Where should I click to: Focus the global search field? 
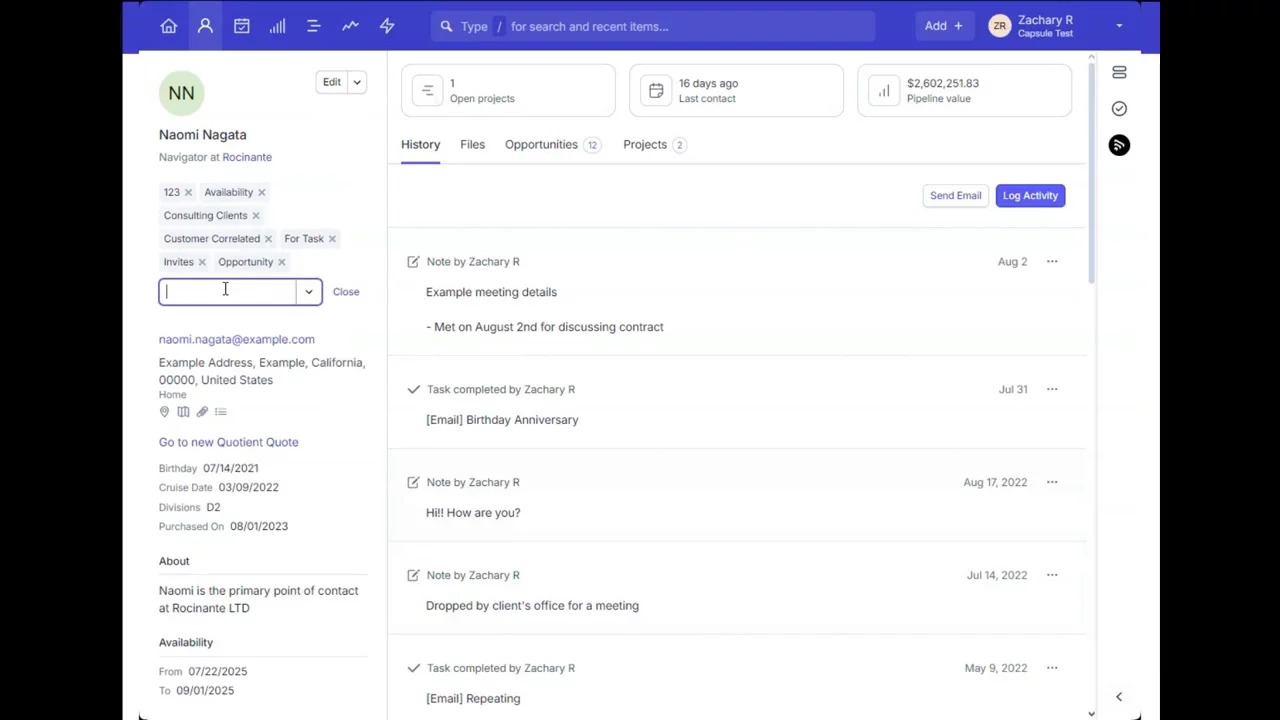point(660,26)
